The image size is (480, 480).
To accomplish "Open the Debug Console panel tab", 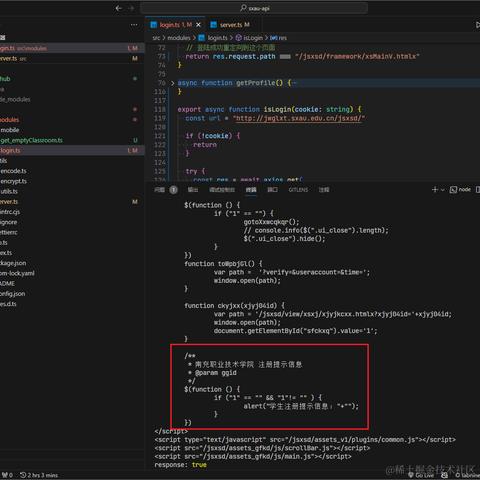I will [x=222, y=190].
